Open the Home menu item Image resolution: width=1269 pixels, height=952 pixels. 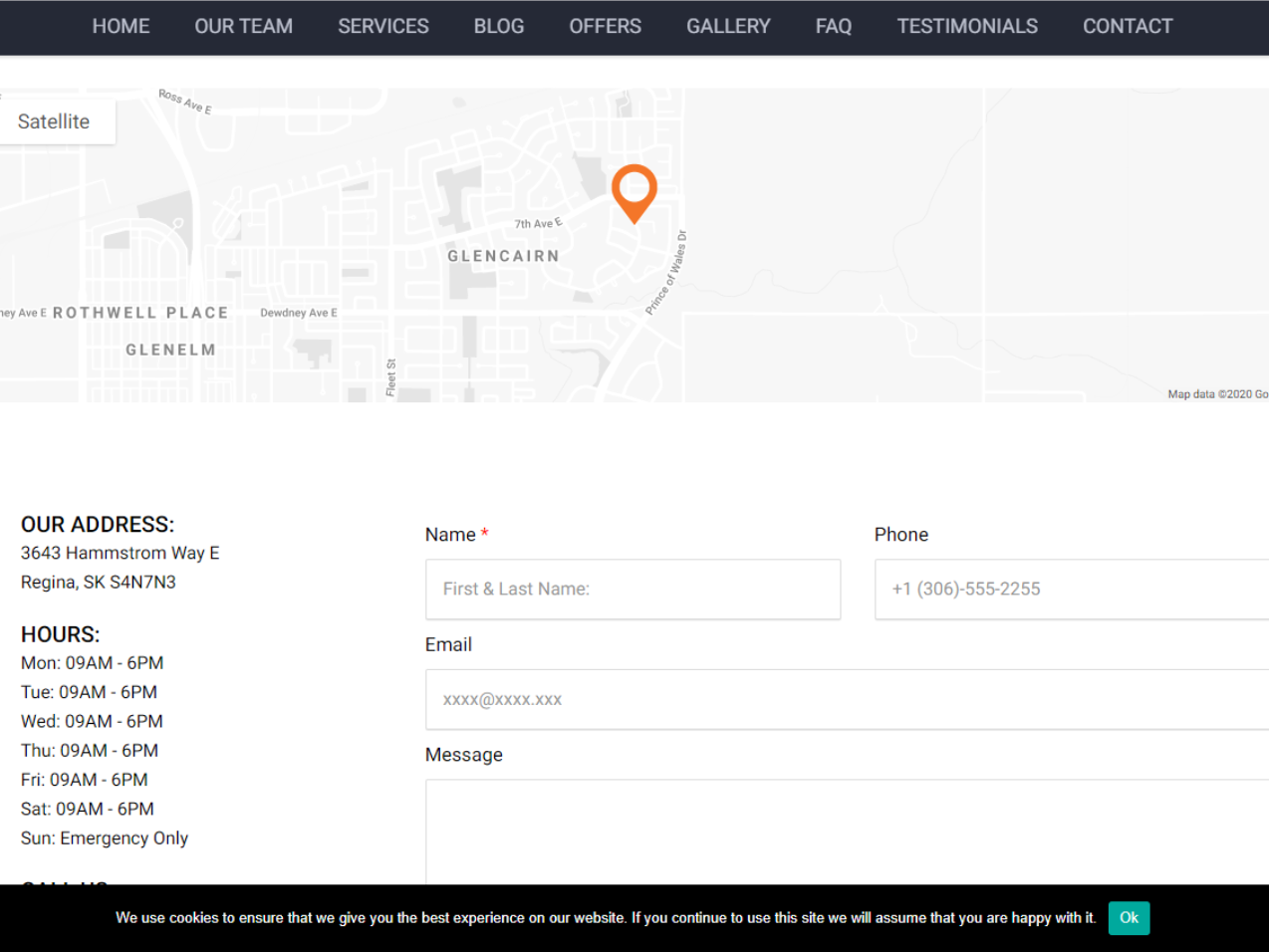[121, 27]
